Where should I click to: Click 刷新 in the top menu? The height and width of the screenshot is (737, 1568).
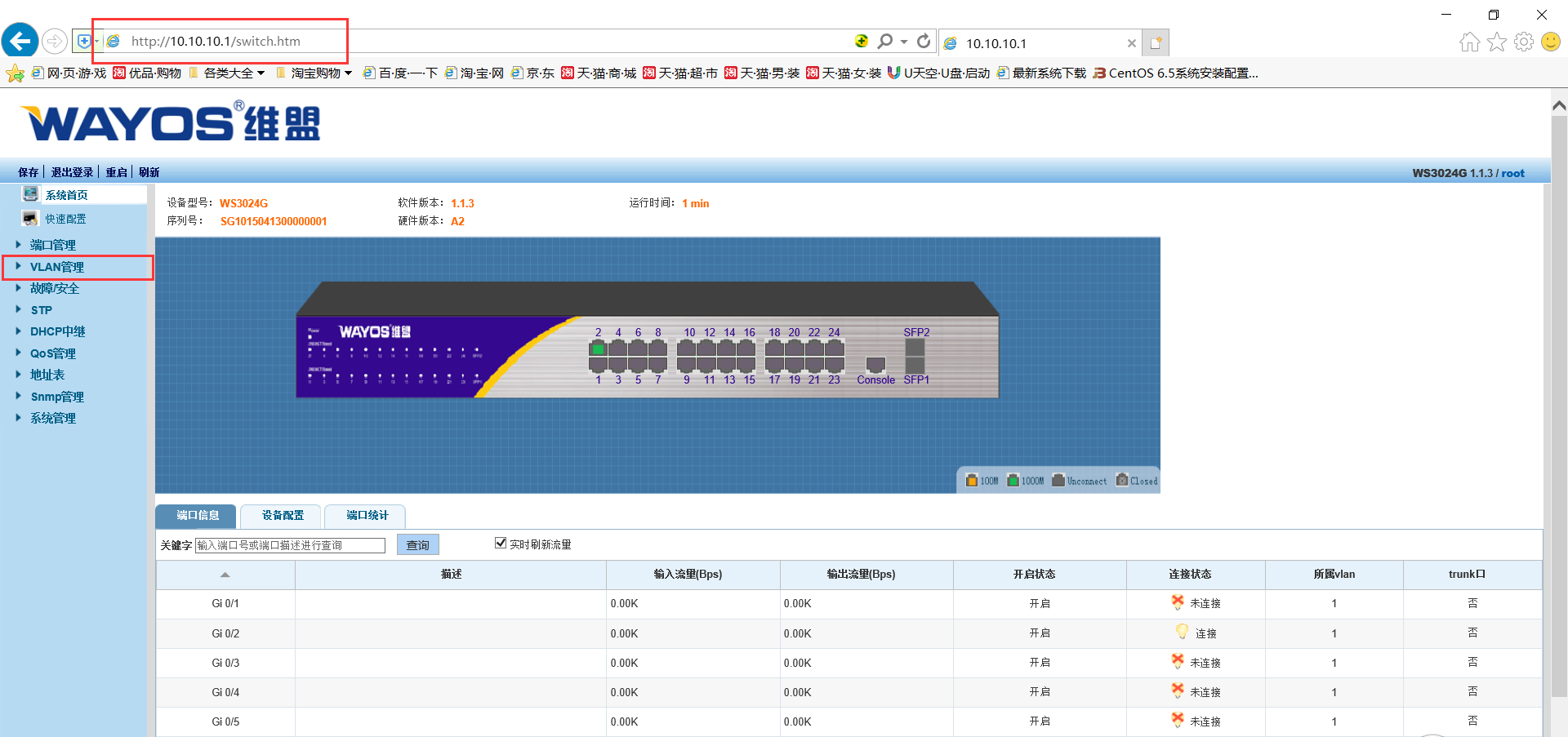tap(149, 172)
